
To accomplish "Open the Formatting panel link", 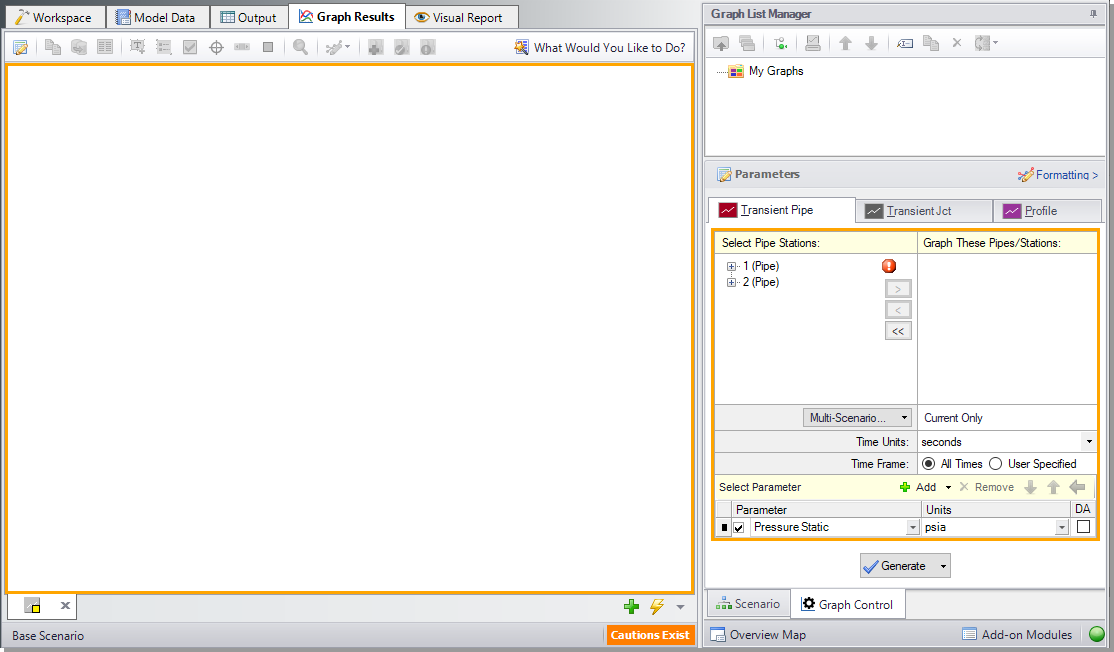I will [x=1058, y=175].
